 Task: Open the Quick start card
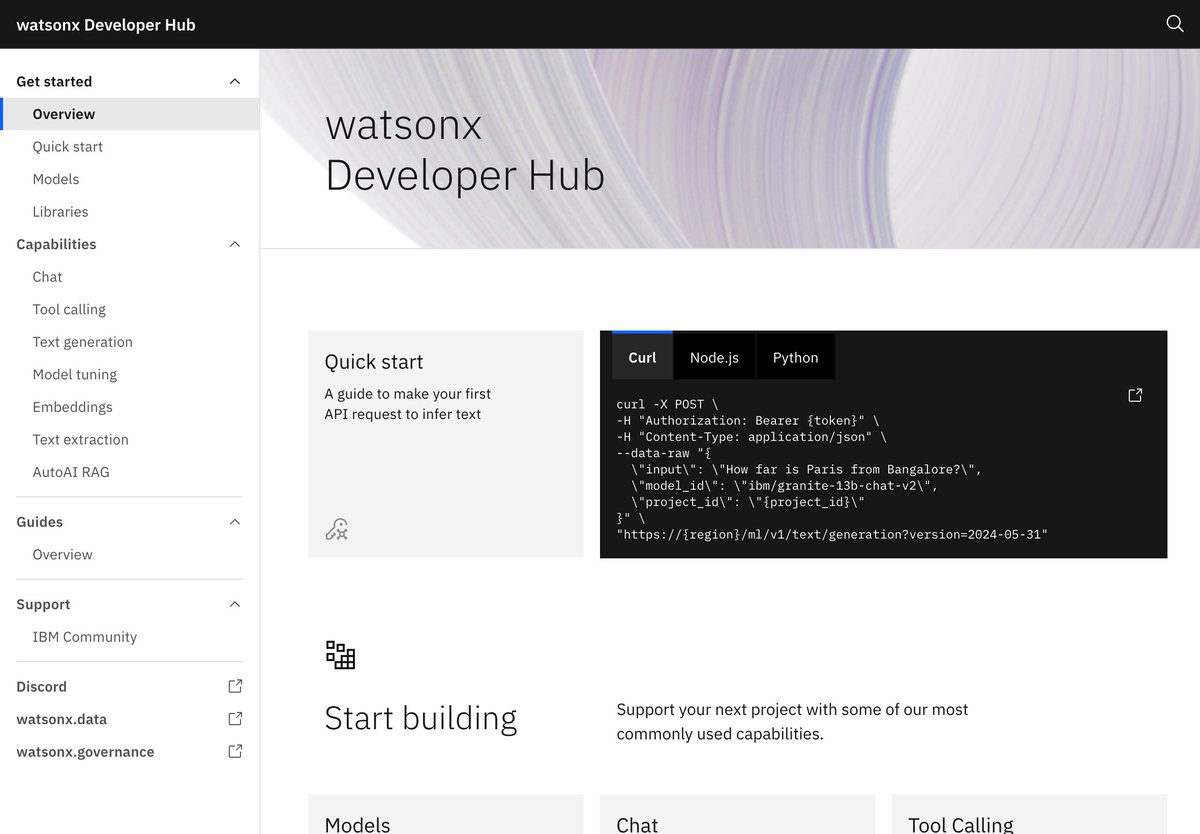coord(446,444)
